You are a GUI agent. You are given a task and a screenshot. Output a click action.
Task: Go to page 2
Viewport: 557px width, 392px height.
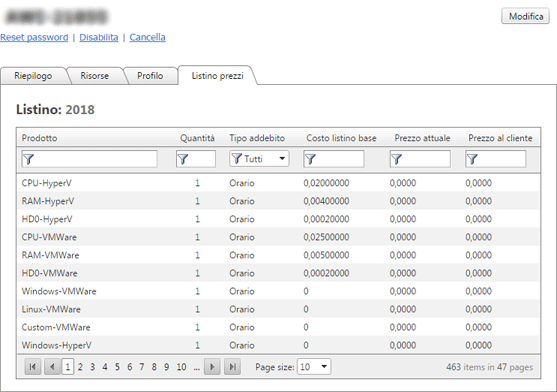click(x=80, y=367)
